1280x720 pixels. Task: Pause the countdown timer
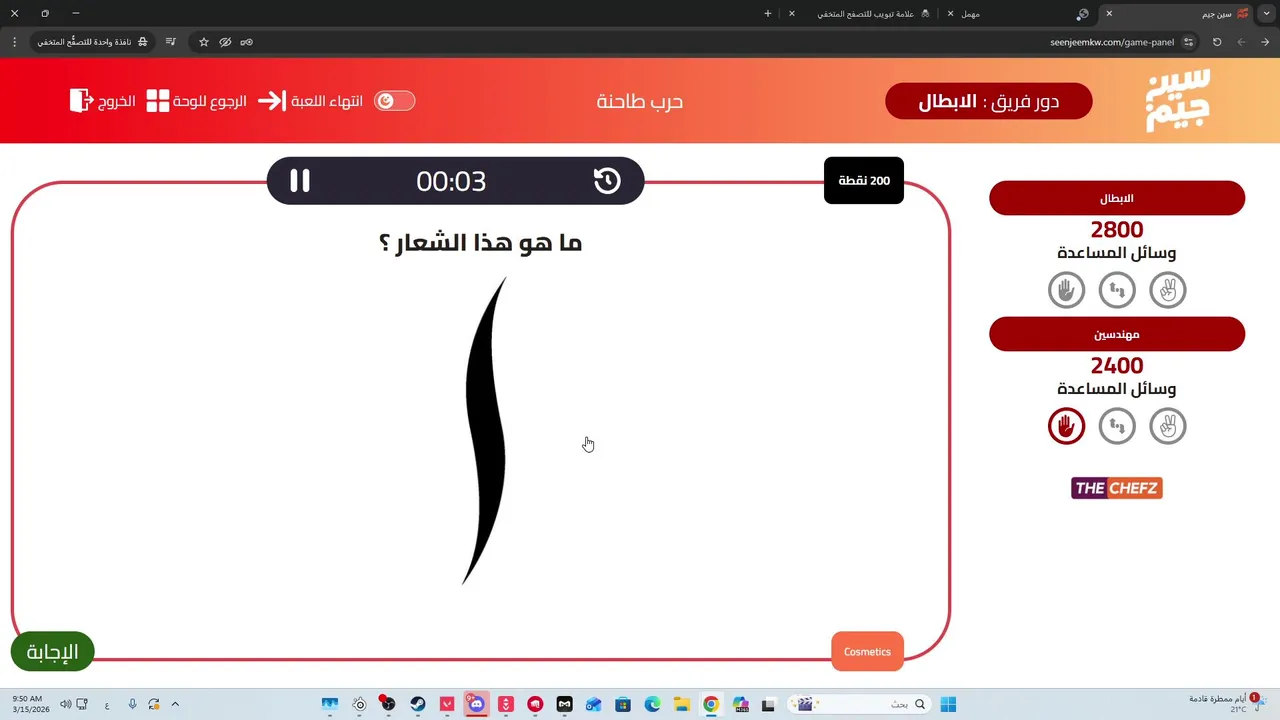[300, 181]
